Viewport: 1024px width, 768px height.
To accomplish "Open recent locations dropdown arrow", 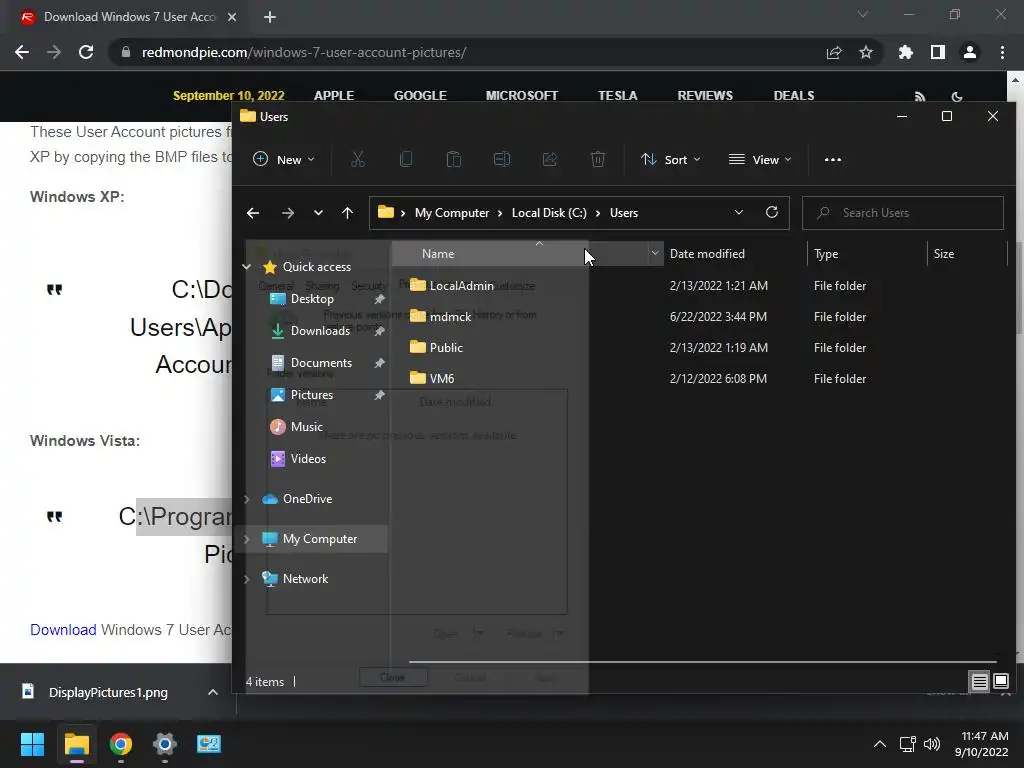I will coord(318,213).
